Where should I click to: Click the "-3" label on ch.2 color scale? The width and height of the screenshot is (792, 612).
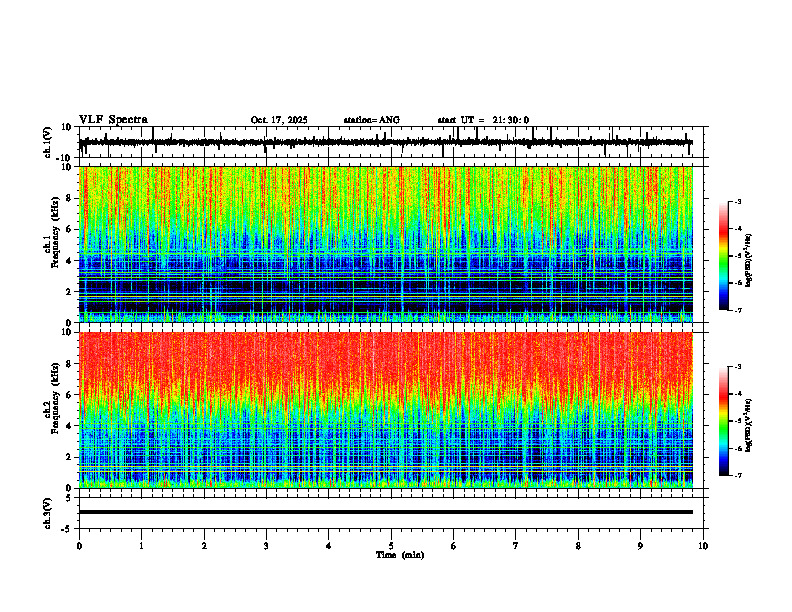[738, 367]
